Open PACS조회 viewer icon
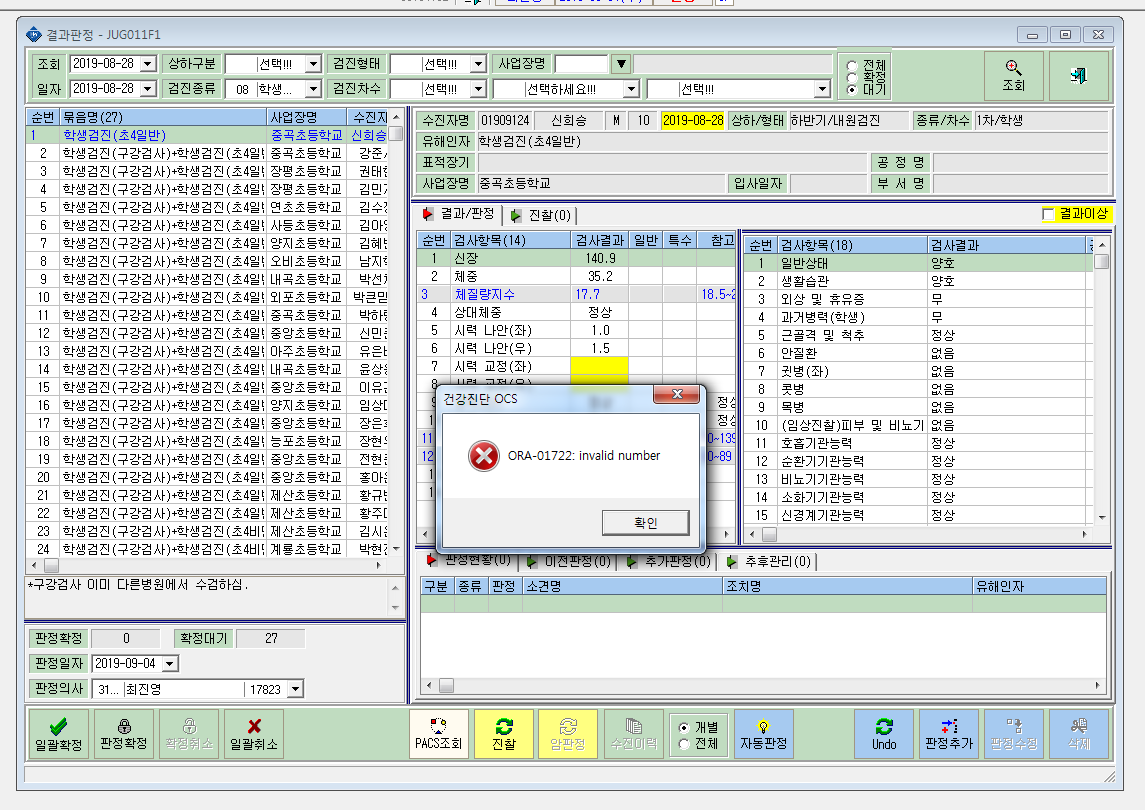The image size is (1145, 810). (438, 725)
